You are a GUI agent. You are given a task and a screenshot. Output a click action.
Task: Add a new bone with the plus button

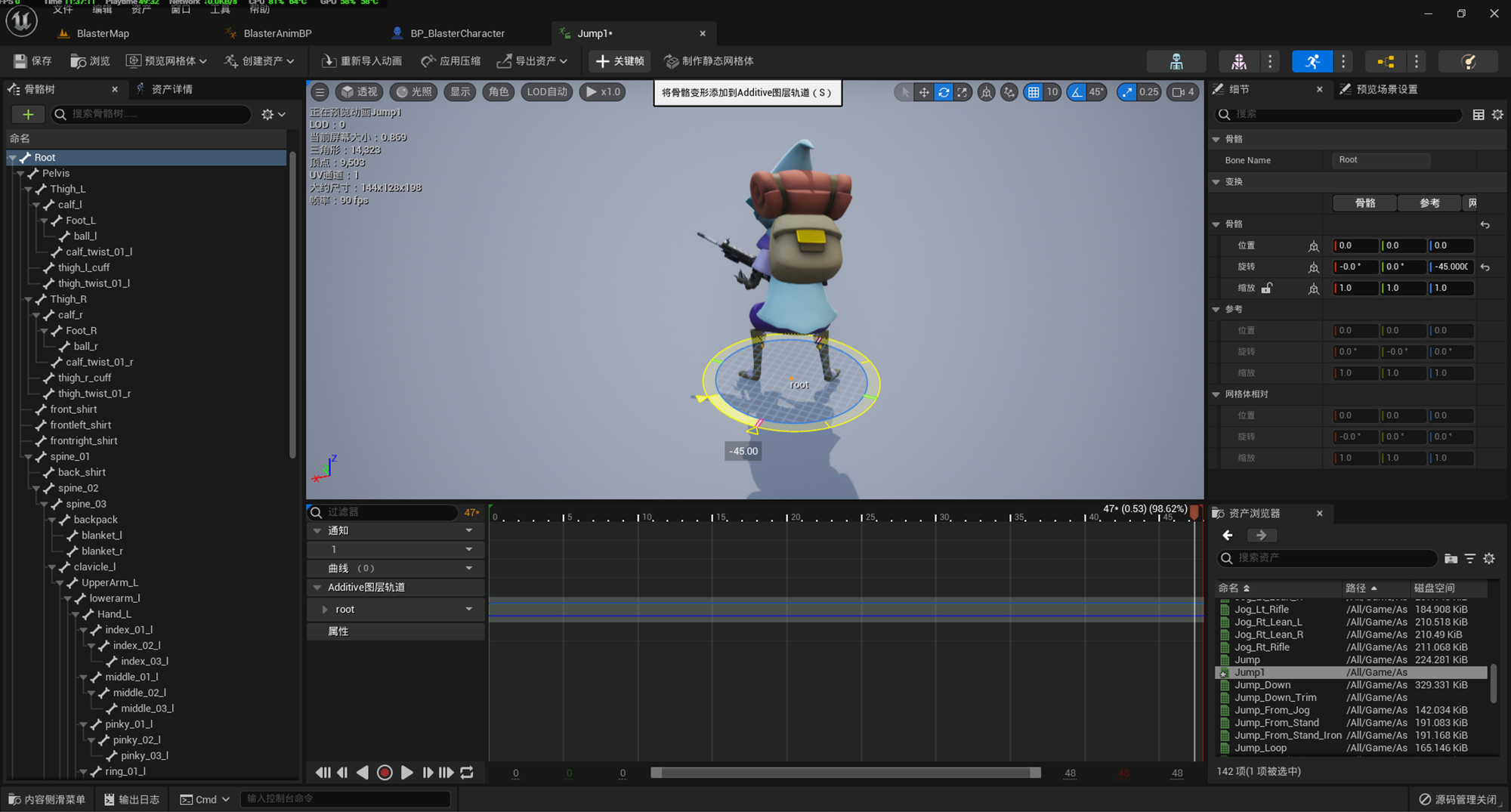[x=28, y=114]
